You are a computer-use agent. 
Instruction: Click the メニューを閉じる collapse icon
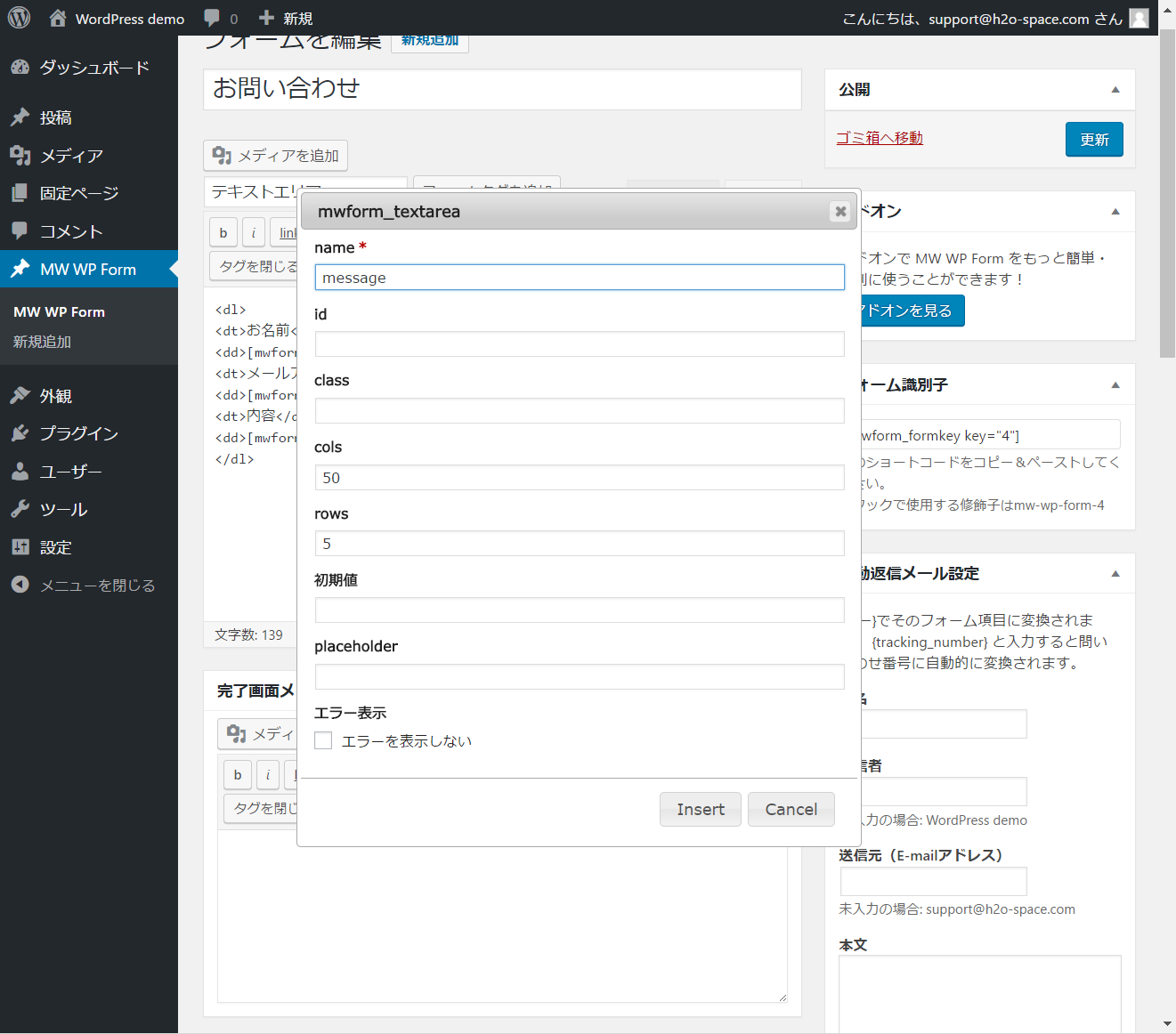20,585
